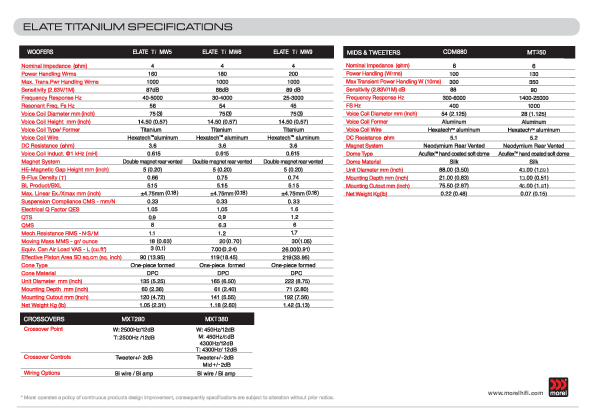Screen dimensions: 595x420
Task: Select the MXT280 column header
Action: pyautogui.click(x=133, y=319)
